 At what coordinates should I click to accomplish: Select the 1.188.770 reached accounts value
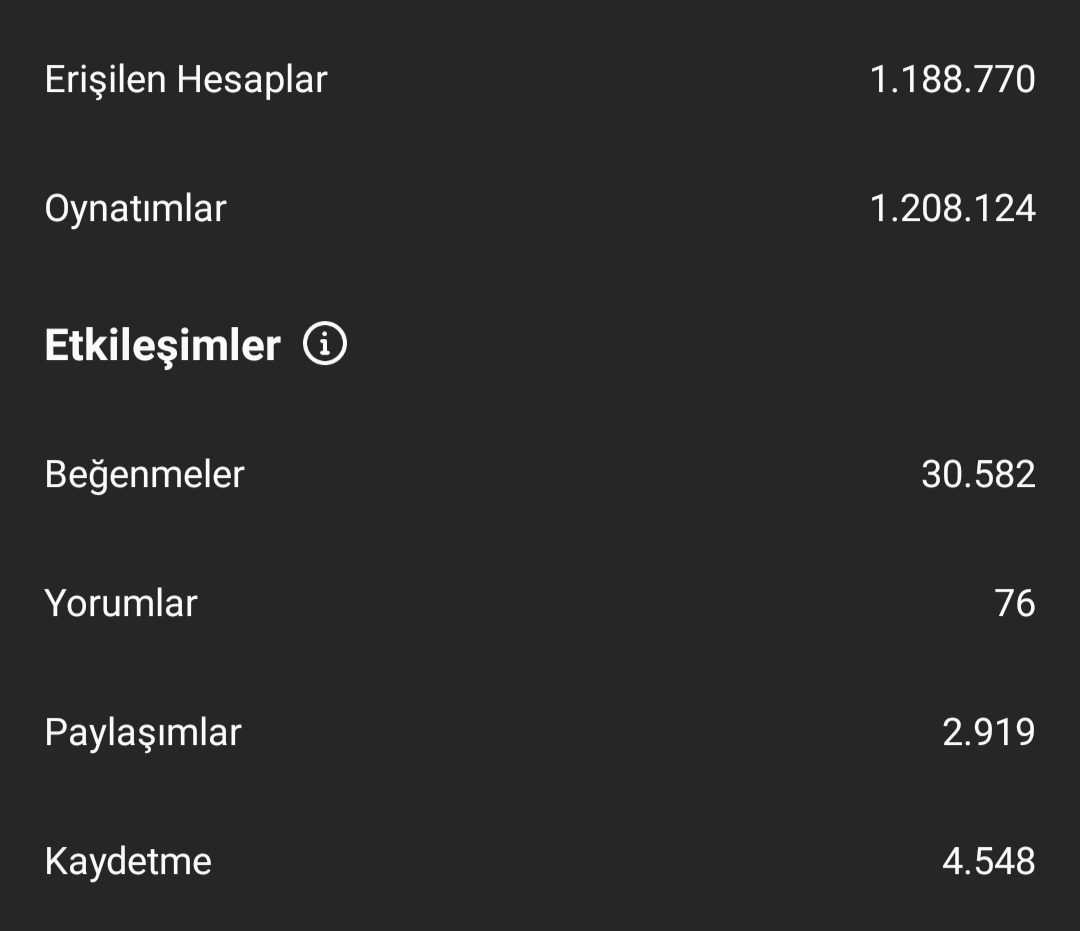point(953,79)
